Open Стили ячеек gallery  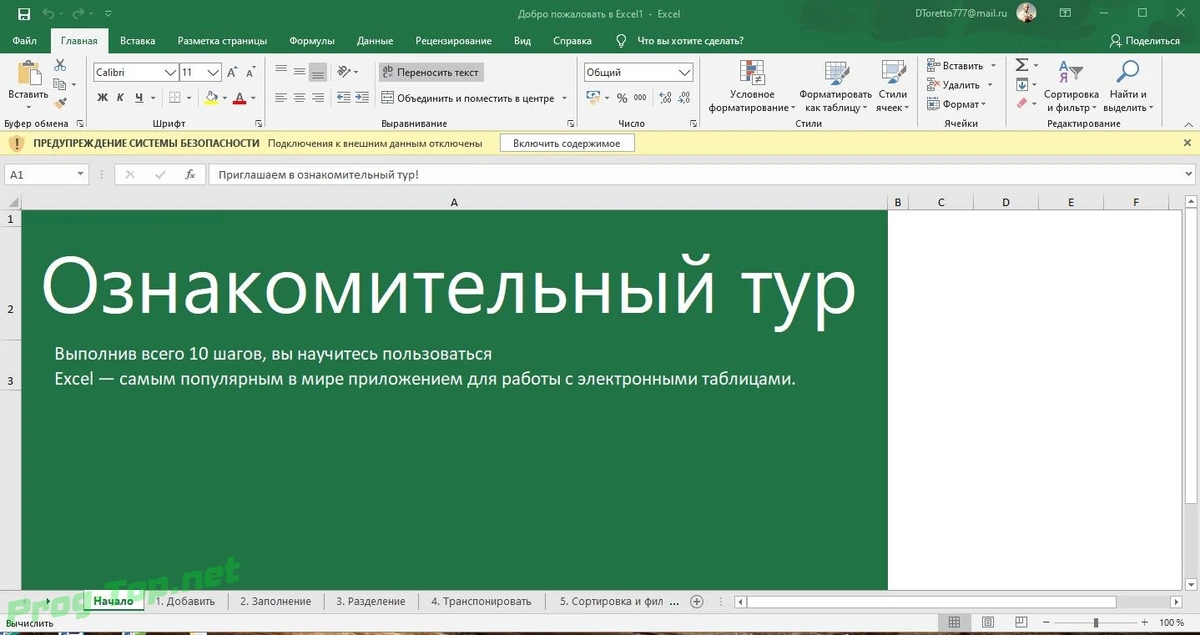click(x=893, y=87)
